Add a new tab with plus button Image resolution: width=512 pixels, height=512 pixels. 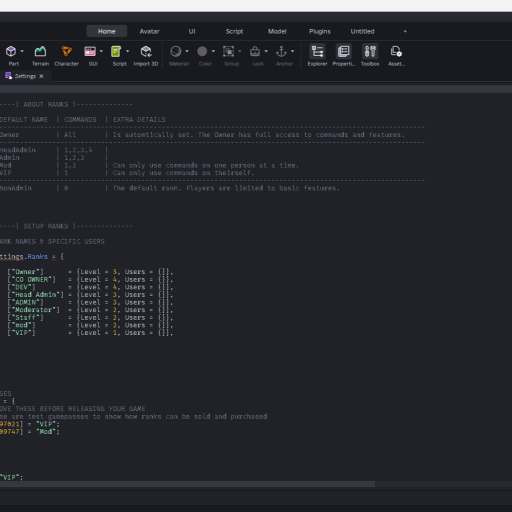(405, 31)
